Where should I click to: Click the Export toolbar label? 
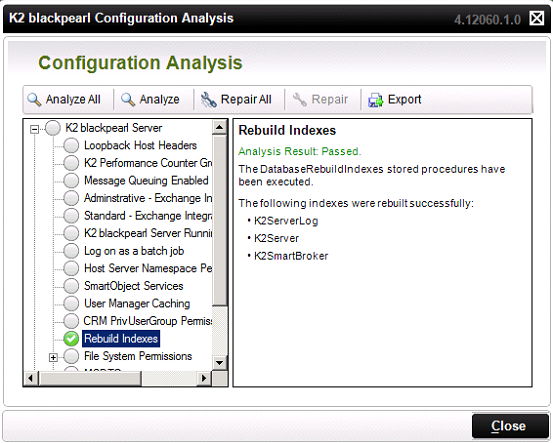[404, 99]
